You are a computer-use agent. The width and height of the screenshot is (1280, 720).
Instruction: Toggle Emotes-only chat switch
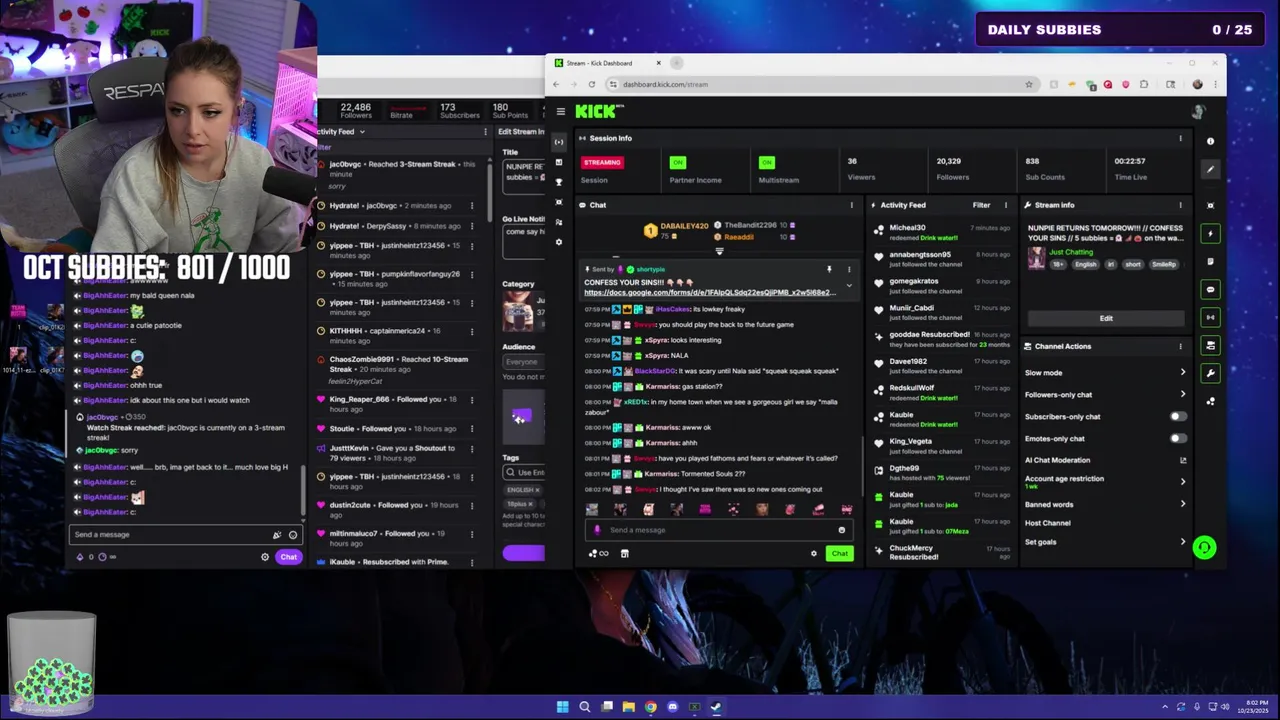(x=1179, y=438)
